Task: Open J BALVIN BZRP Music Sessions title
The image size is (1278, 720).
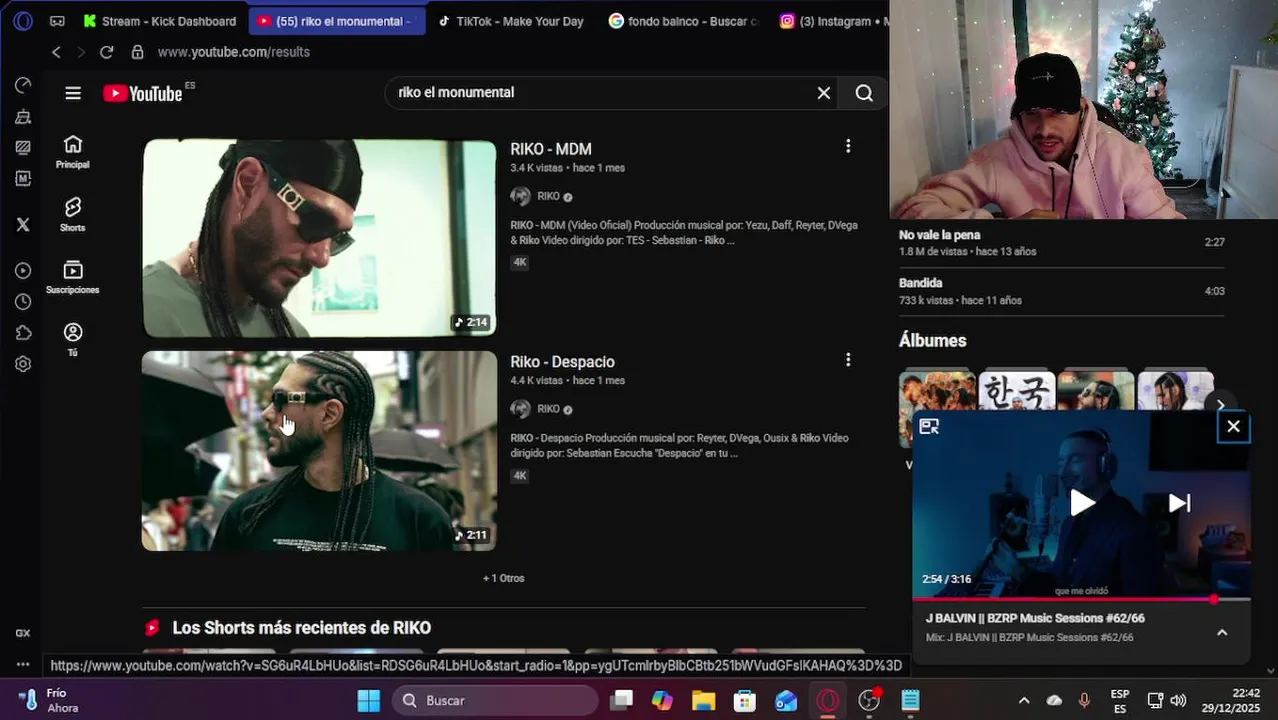Action: click(x=1035, y=618)
